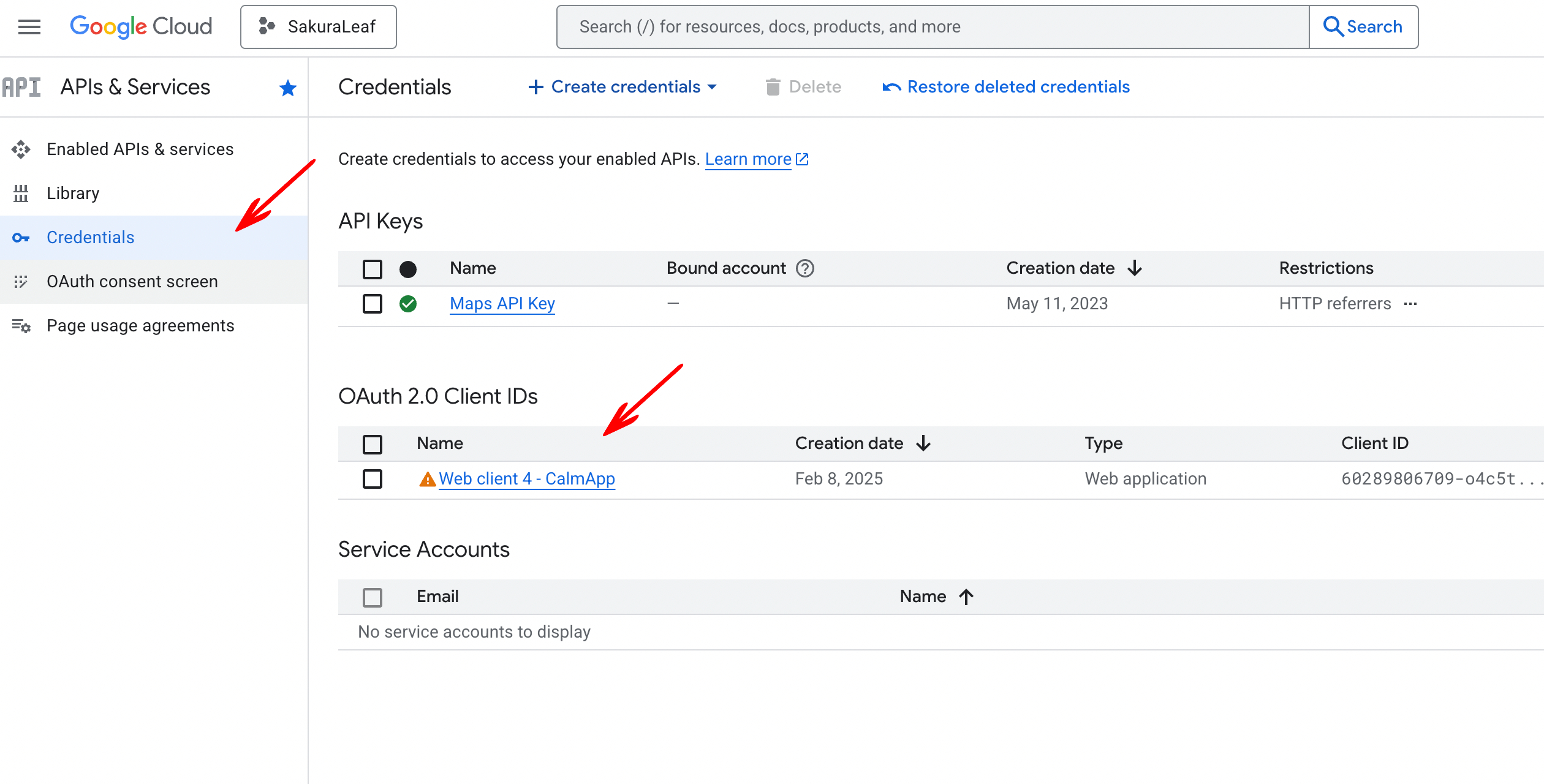Click the Credentials key icon
The width and height of the screenshot is (1544, 784).
coord(21,238)
